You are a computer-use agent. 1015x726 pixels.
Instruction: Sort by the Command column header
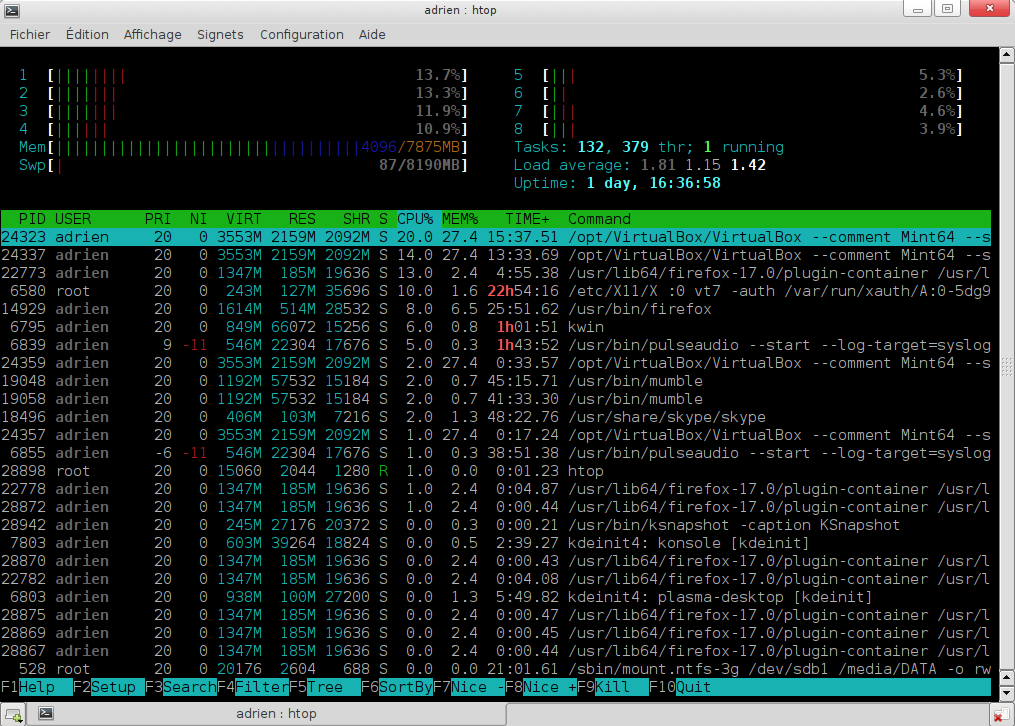pyautogui.click(x=599, y=219)
